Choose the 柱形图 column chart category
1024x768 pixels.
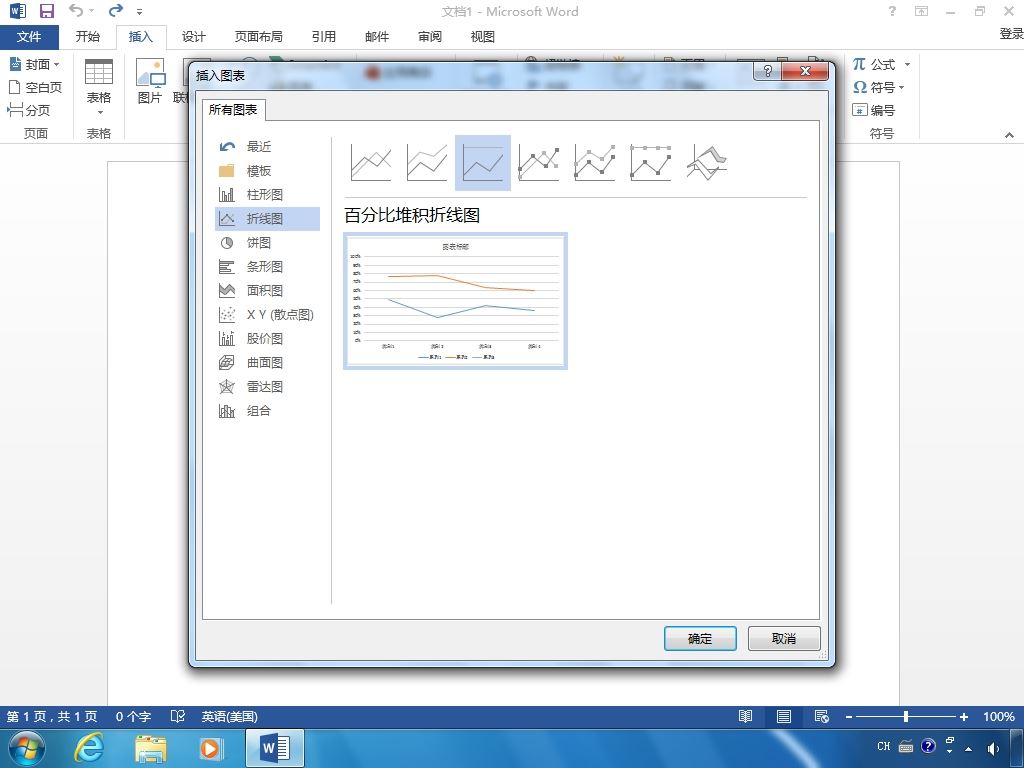point(267,195)
